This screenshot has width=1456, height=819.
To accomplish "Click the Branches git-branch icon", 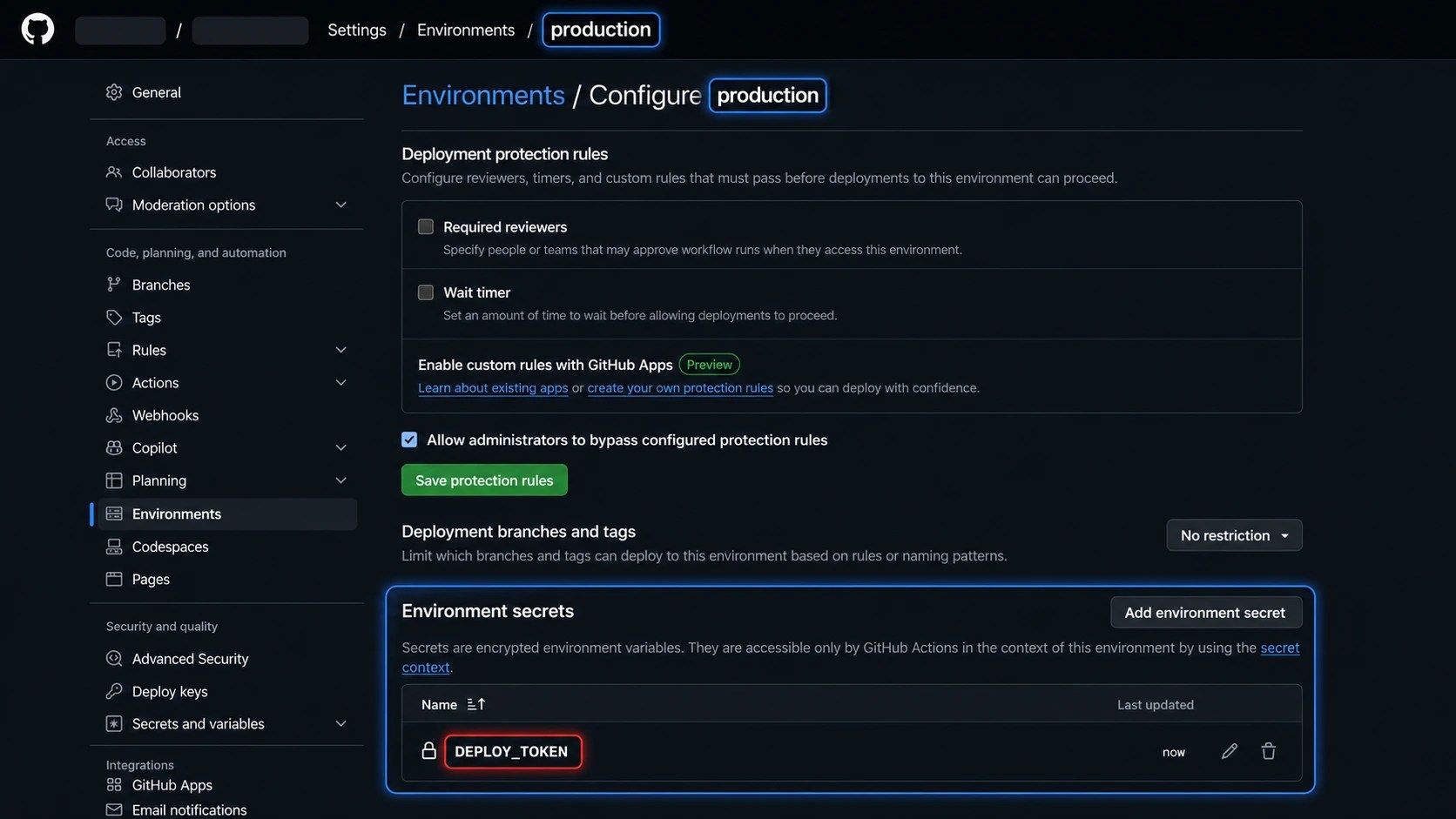I will coord(114,285).
